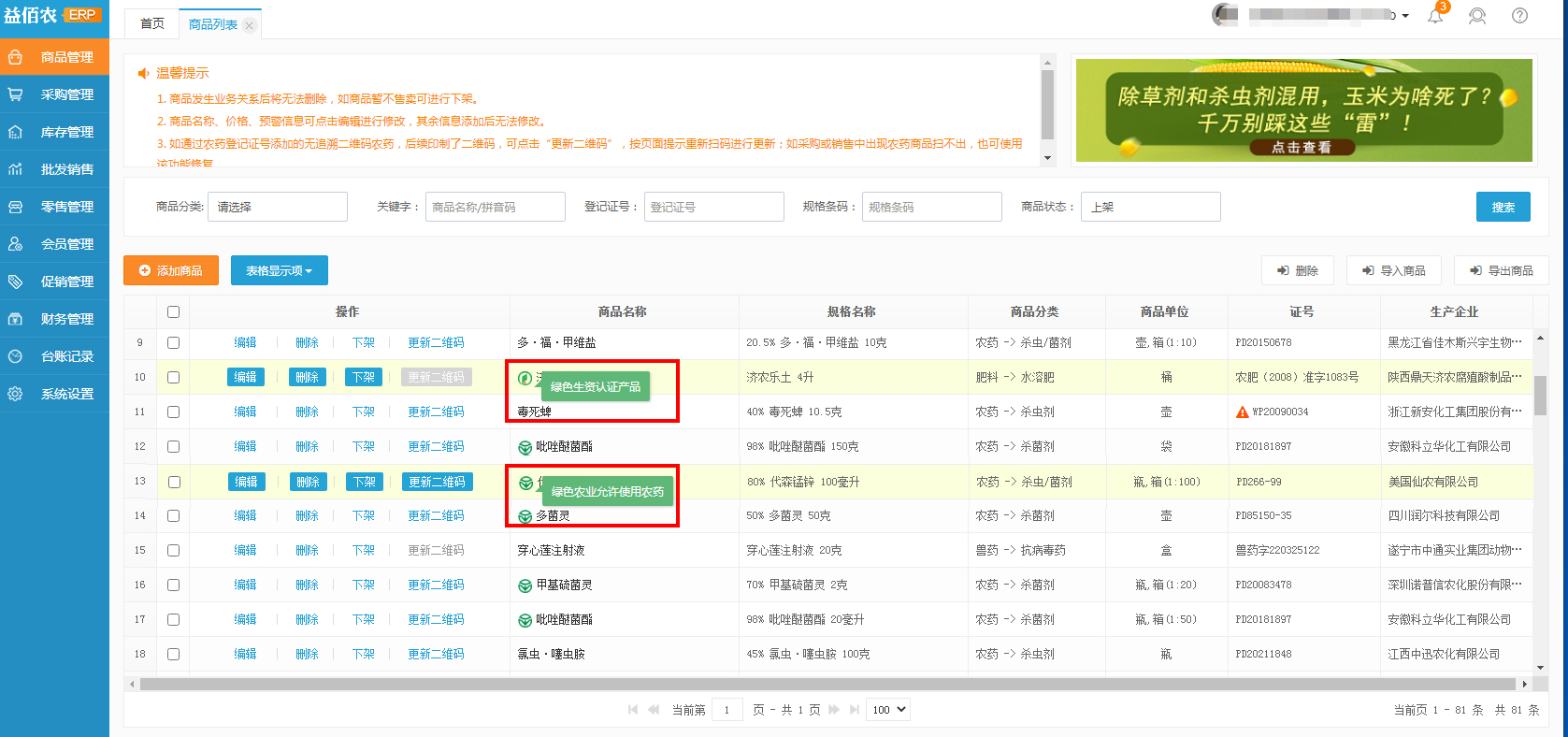Viewport: 1568px width, 737px height.
Task: Click the help question mark icon
Action: pos(1520,16)
